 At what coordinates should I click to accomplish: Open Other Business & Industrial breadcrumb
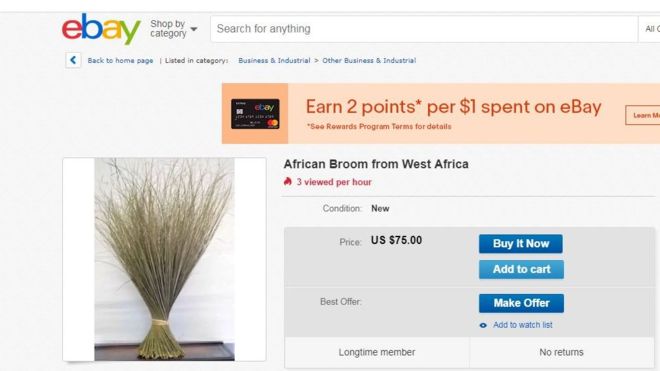tap(369, 61)
